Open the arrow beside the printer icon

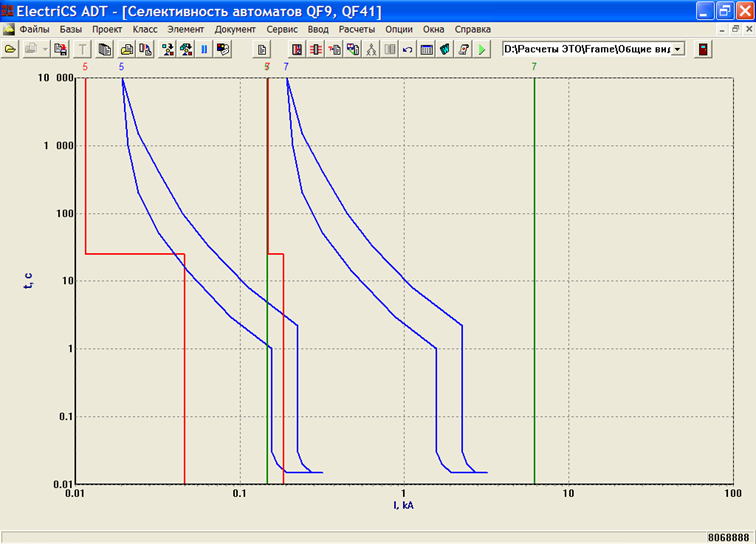click(46, 48)
